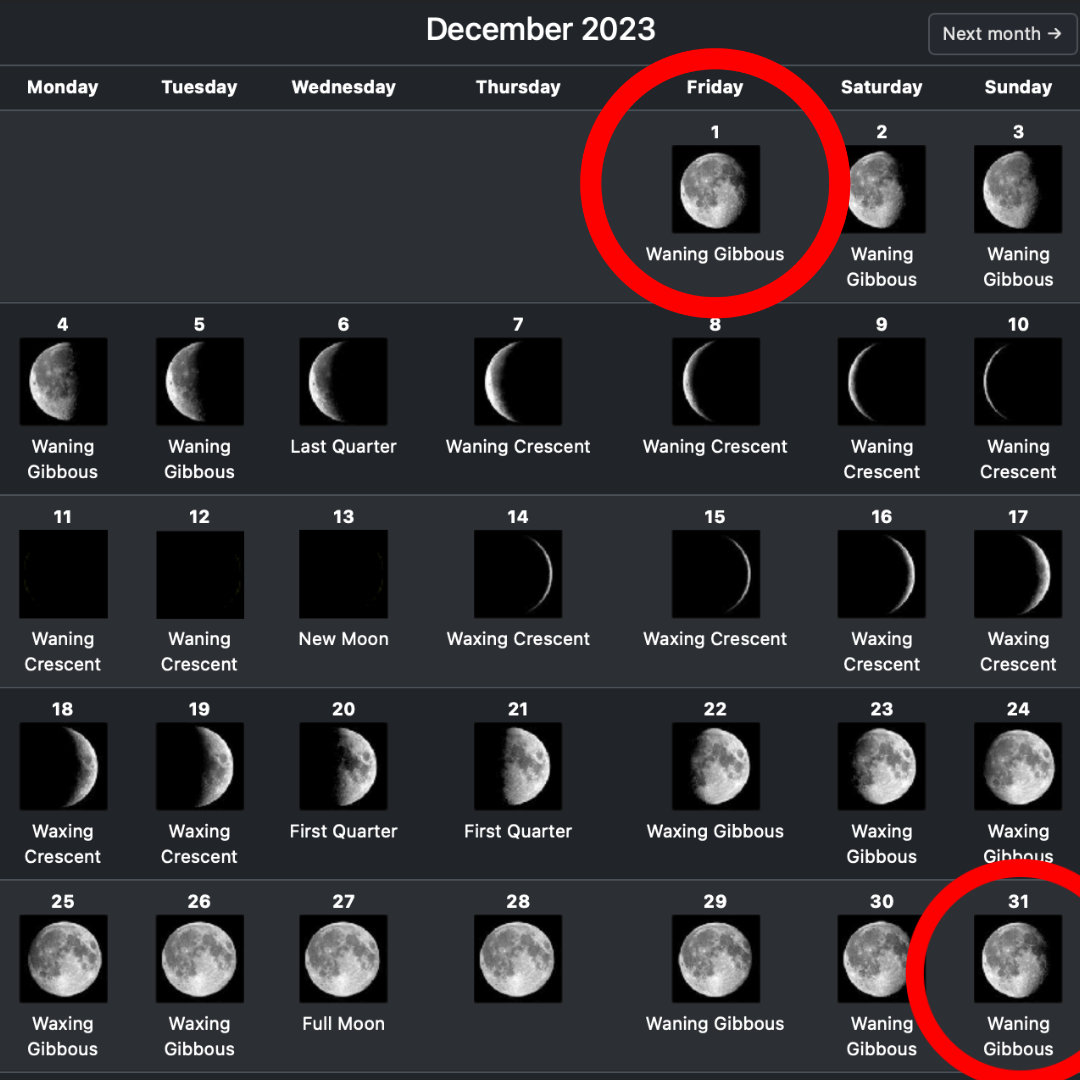Open the Waxing Crescent moon on December 14
This screenshot has height=1080, width=1080.
[x=518, y=574]
